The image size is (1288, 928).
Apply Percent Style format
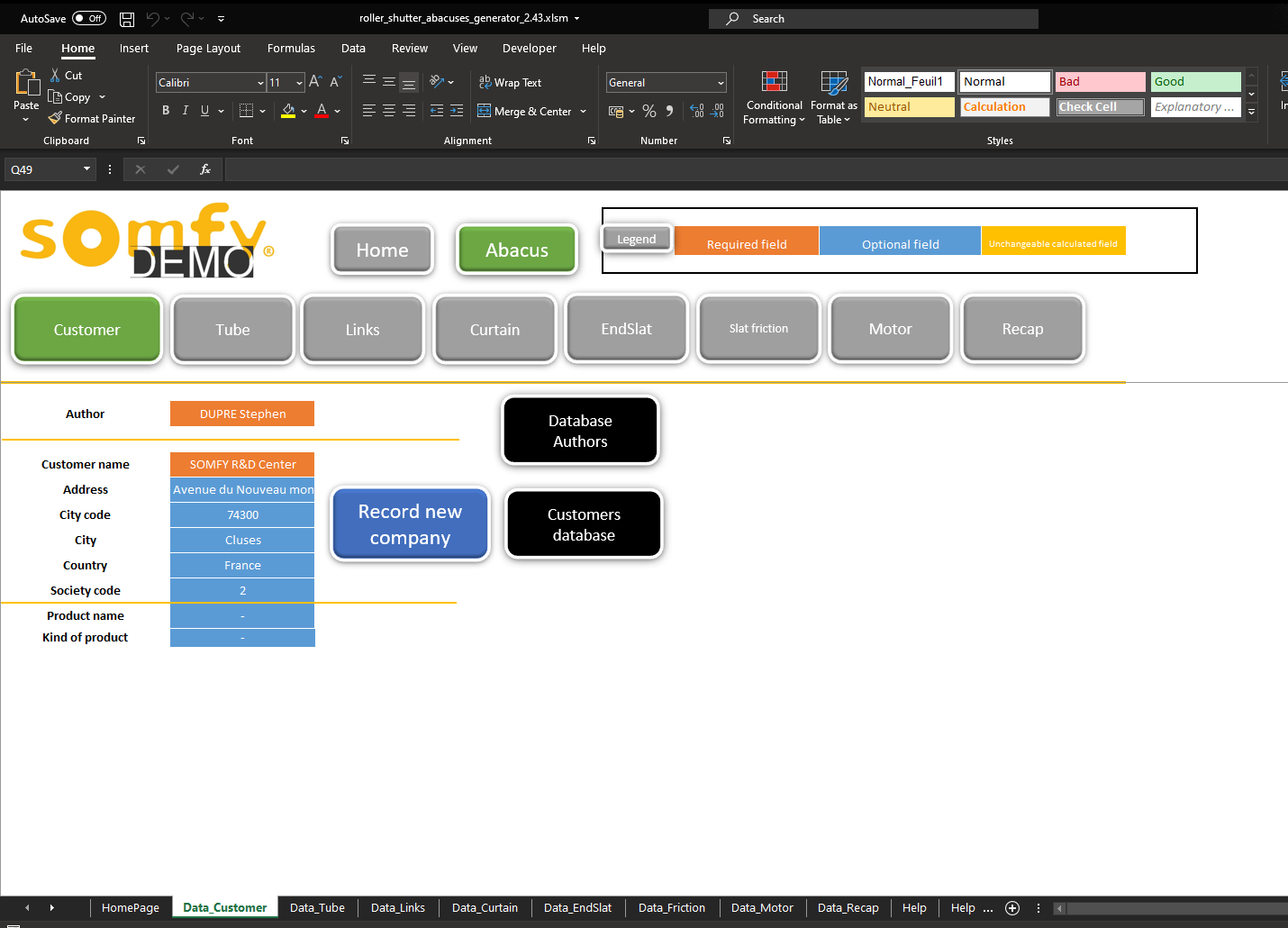(649, 111)
